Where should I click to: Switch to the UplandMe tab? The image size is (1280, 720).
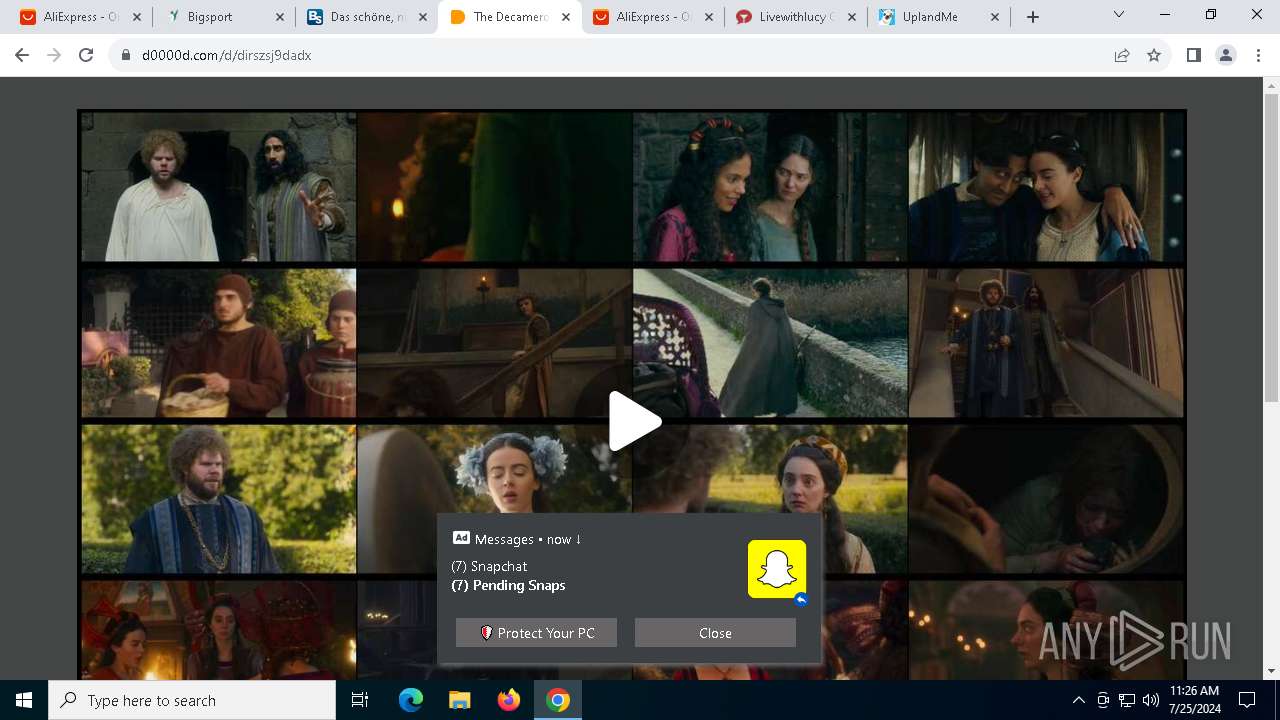[x=940, y=17]
